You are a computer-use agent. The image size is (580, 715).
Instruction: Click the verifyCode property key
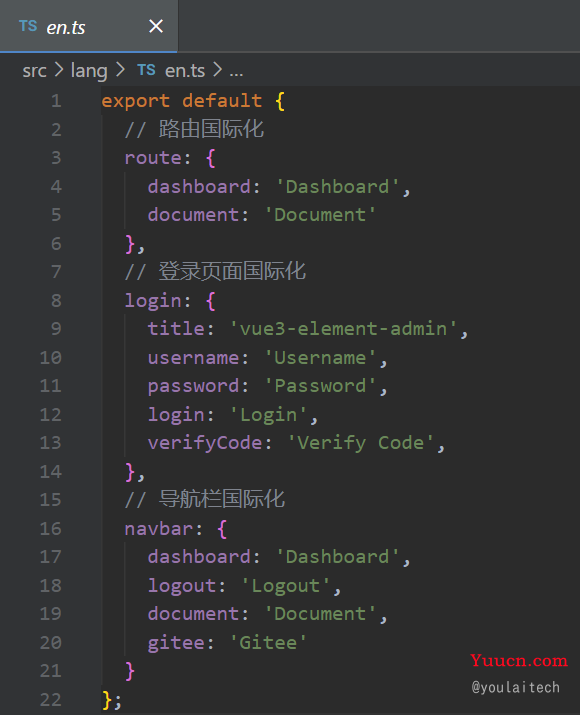pyautogui.click(x=205, y=443)
